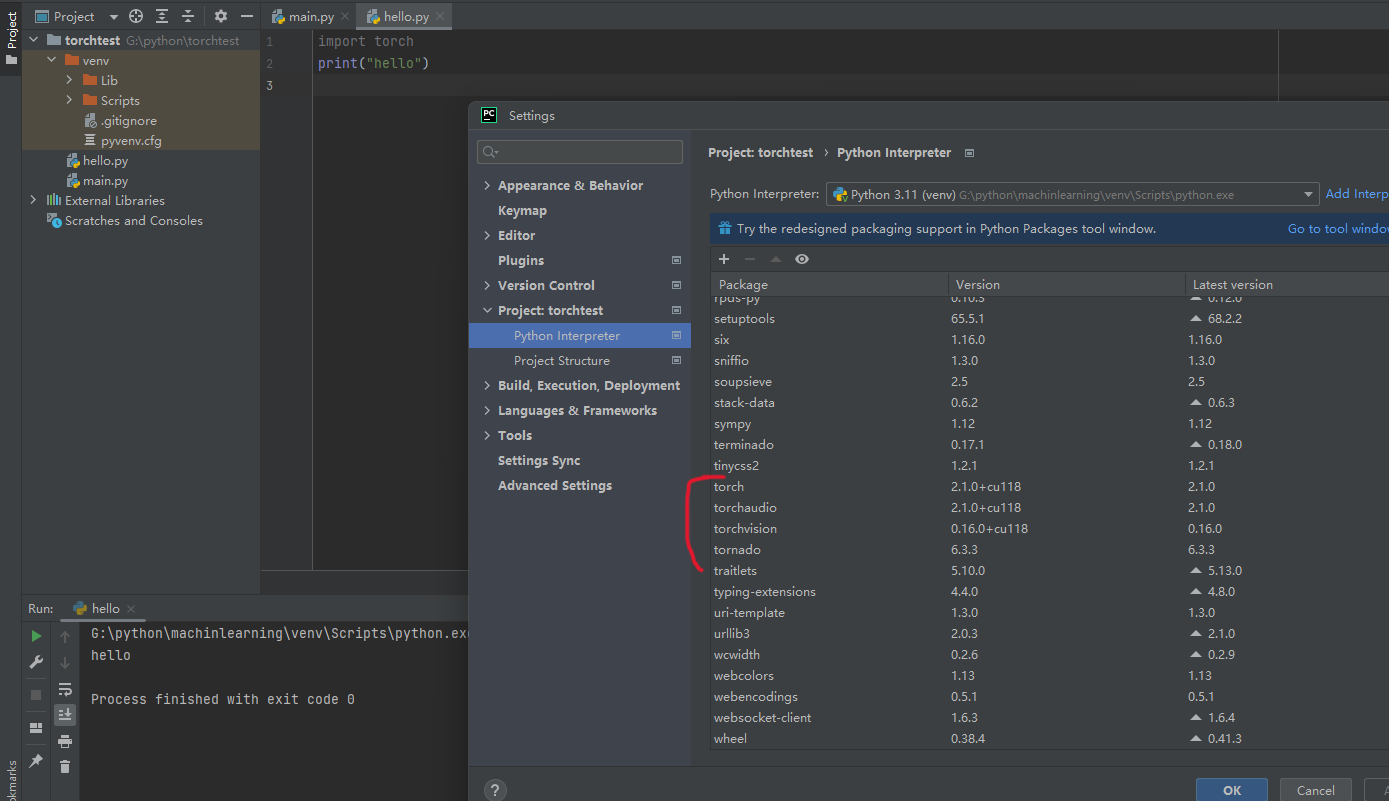The height and width of the screenshot is (801, 1389).
Task: Click Cancel button in Settings
Action: point(1316,790)
